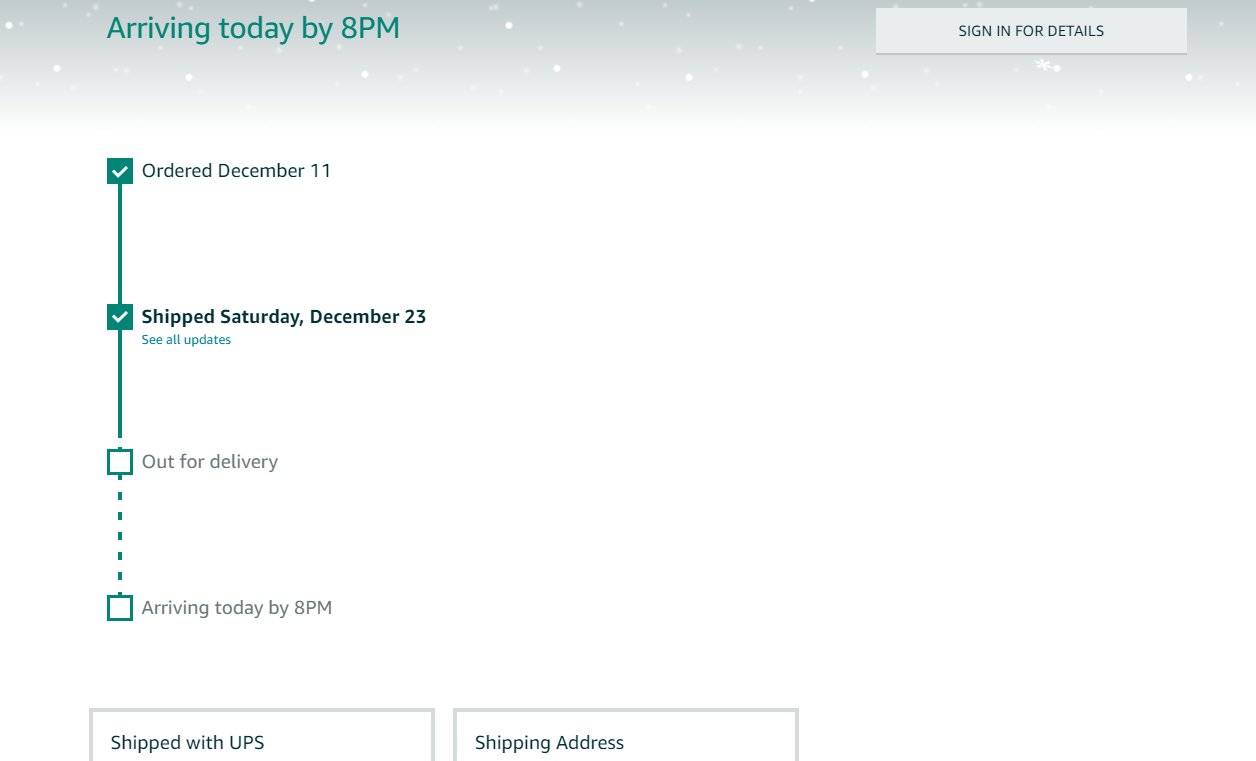Open the Shipping Address card
This screenshot has height=761, width=1256.
coord(626,735)
